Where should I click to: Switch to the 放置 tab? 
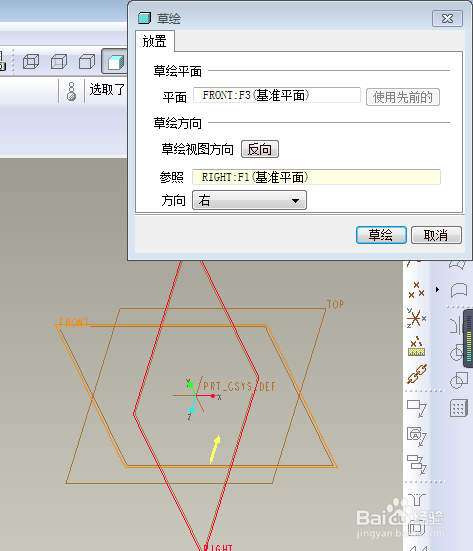(155, 41)
